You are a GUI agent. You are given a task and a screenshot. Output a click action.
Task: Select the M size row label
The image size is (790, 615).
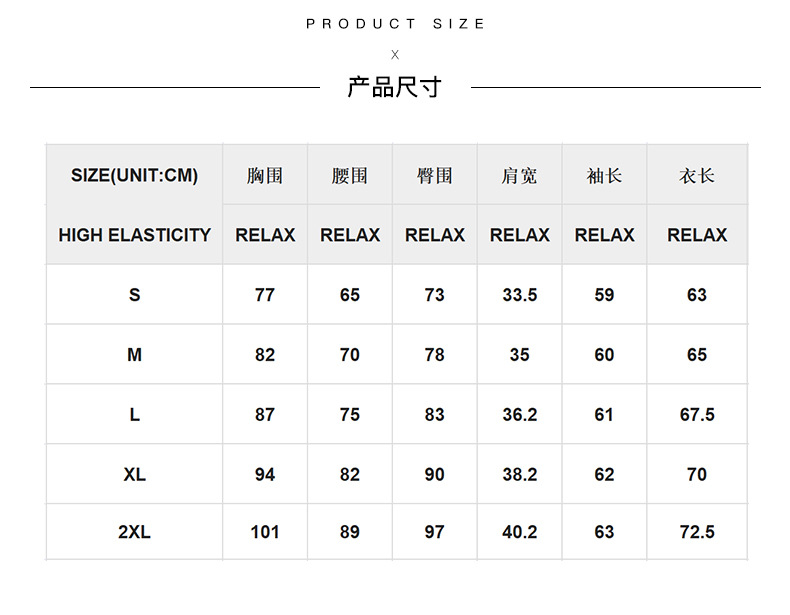[135, 354]
